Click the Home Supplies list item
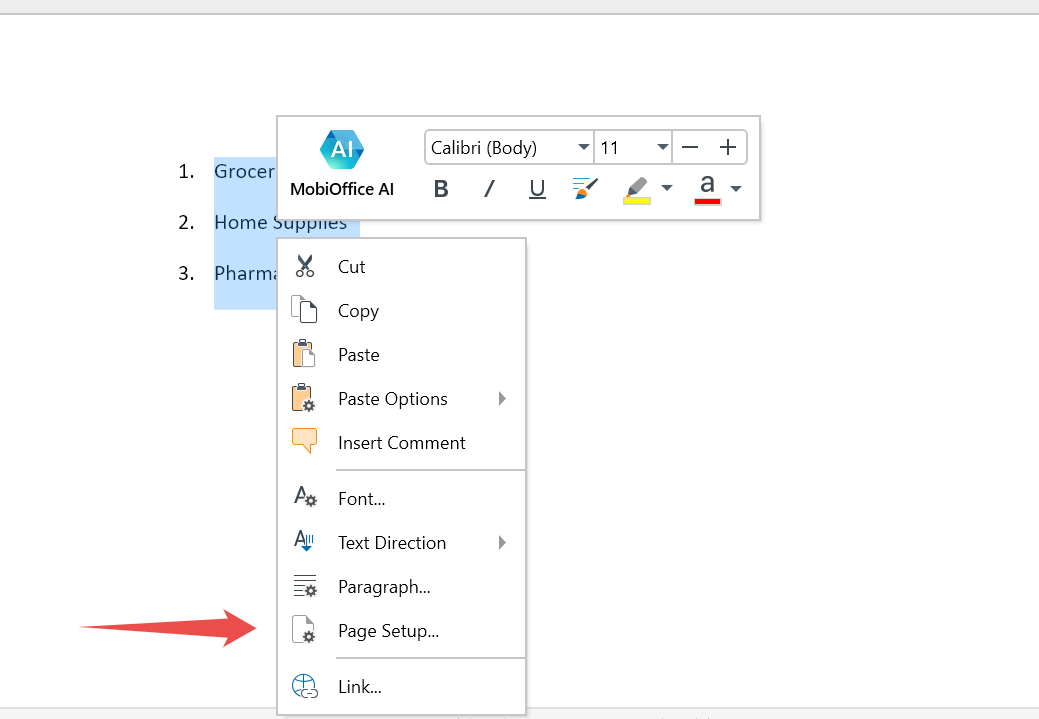Screen dimensions: 1039x719 point(280,222)
